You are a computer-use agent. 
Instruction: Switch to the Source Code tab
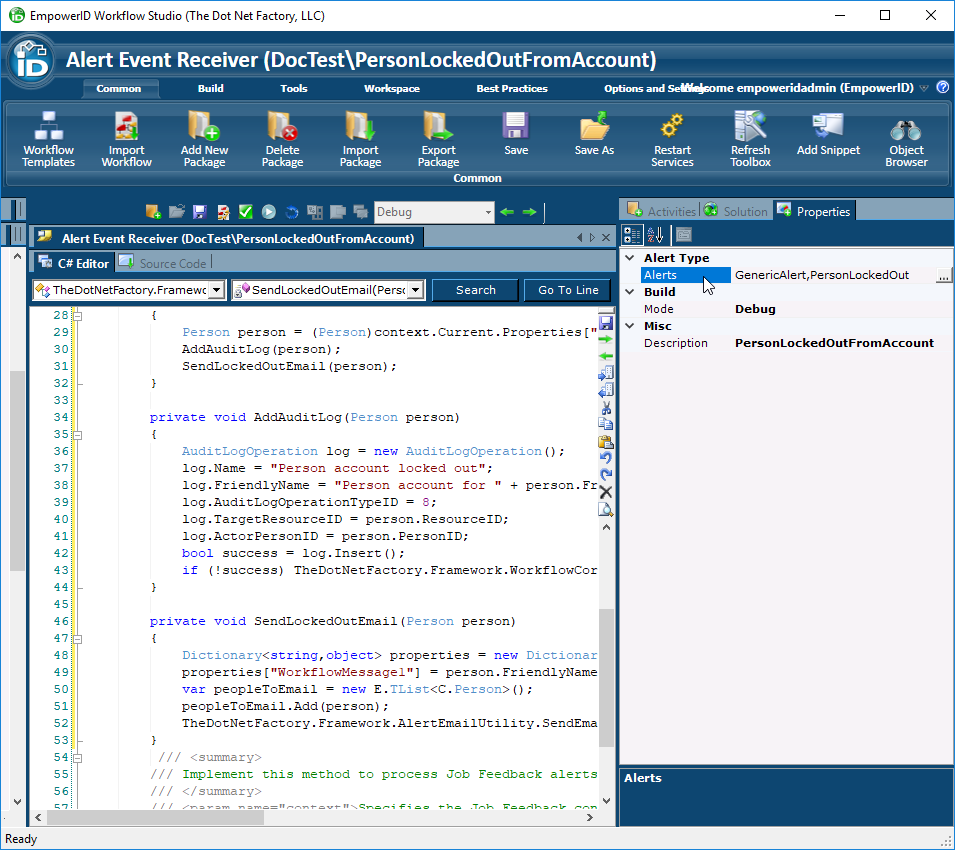(x=162, y=263)
